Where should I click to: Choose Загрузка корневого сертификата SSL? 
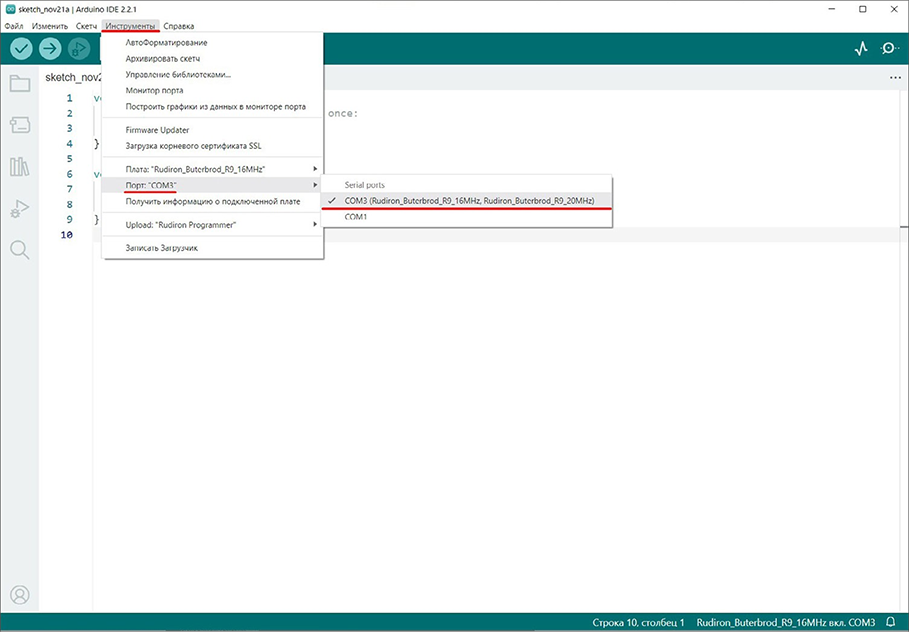(212, 146)
